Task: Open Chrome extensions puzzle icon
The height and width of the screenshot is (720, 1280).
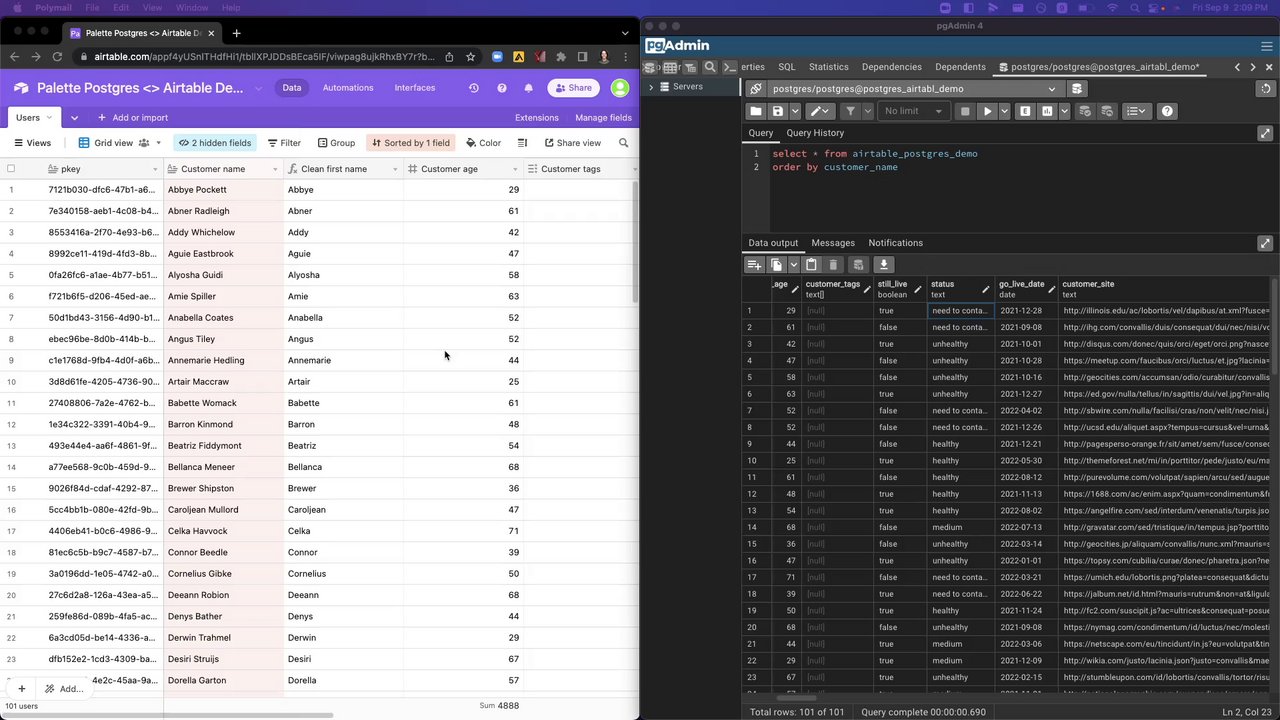Action: [x=561, y=57]
